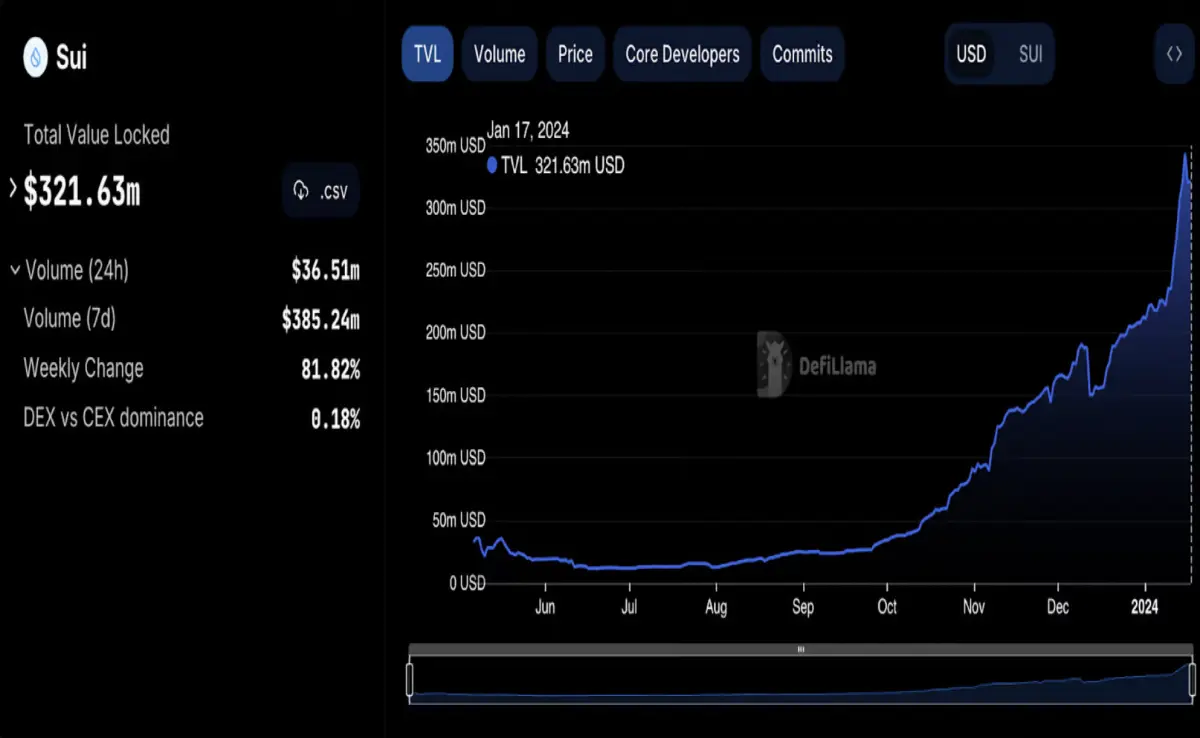The image size is (1200, 738).
Task: Click the 300m USD y-axis label
Action: click(455, 208)
